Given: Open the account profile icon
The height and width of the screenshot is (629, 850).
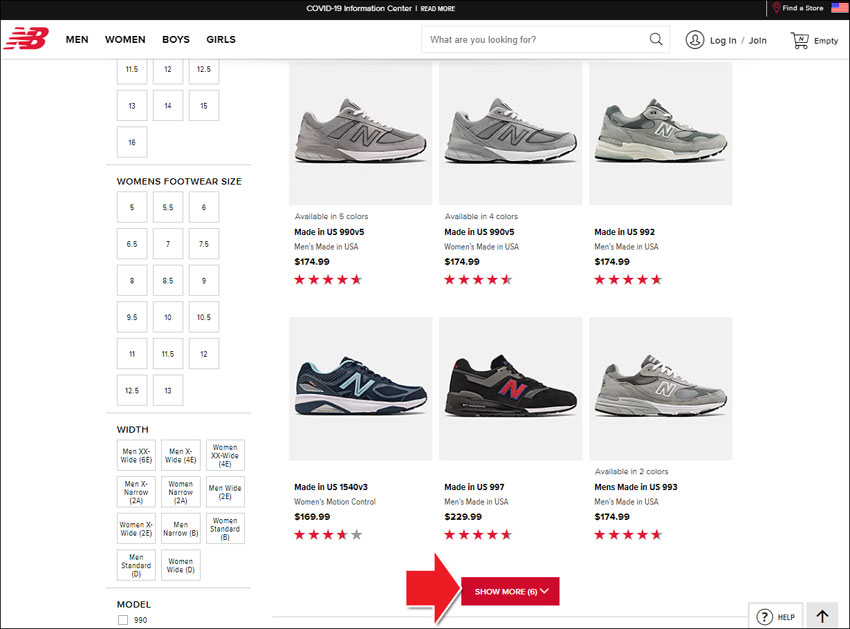Looking at the screenshot, I should coord(694,40).
